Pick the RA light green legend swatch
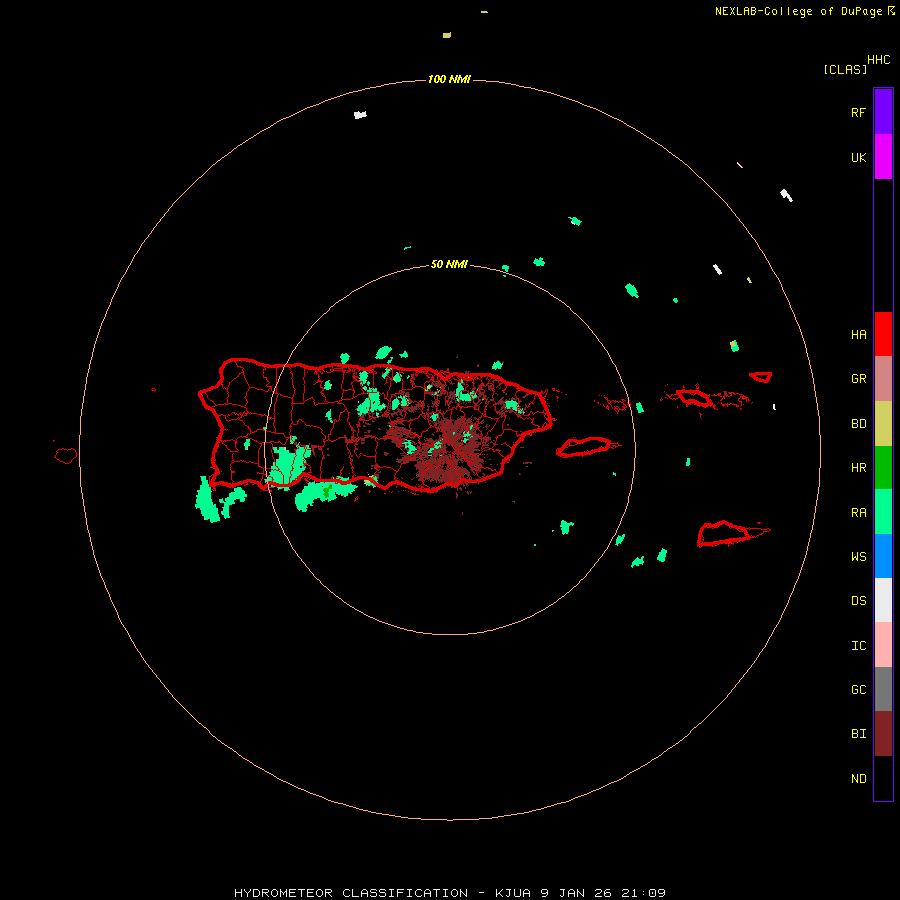Image resolution: width=900 pixels, height=900 pixels. point(883,512)
